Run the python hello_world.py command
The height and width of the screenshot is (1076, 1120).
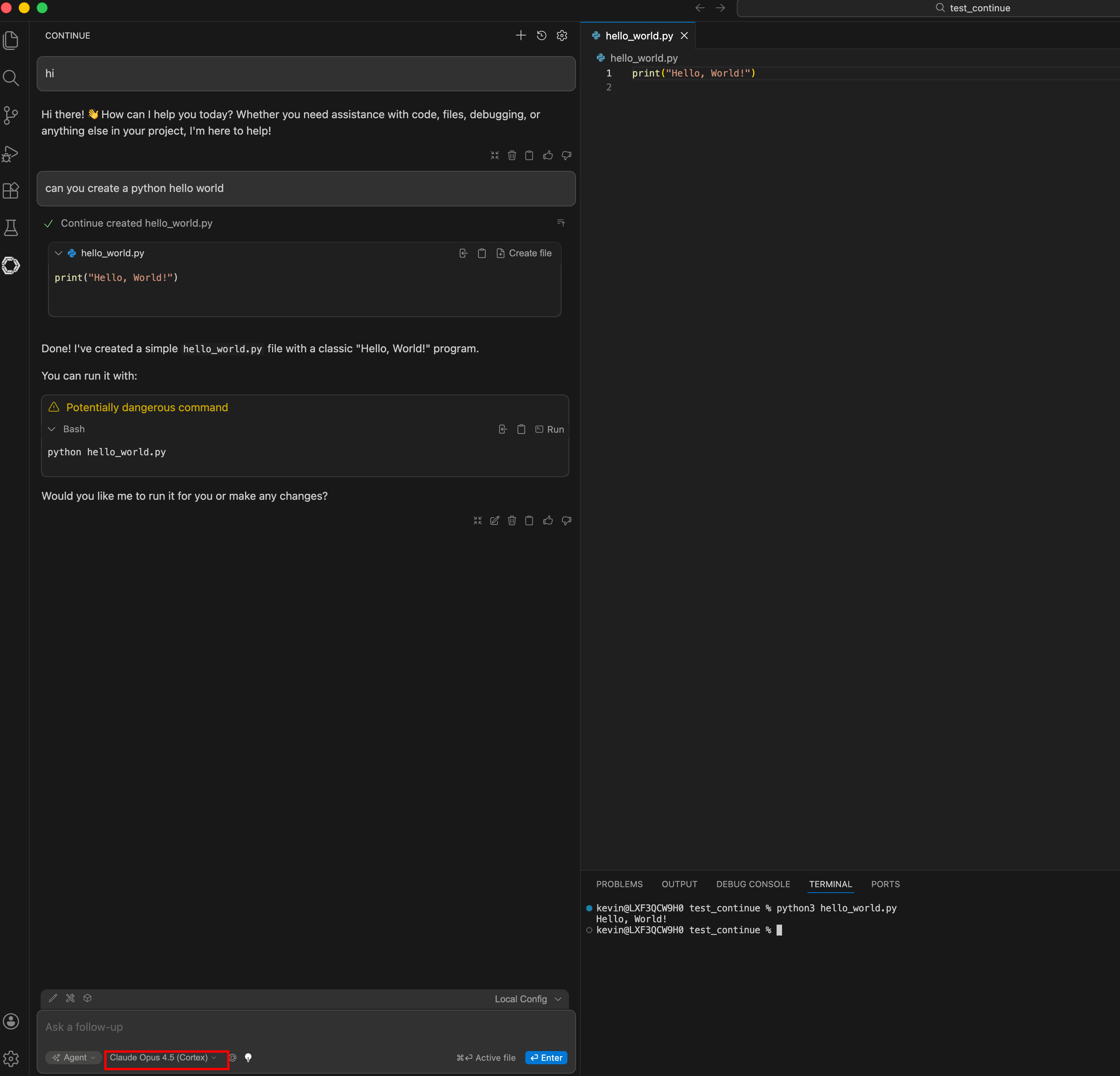point(549,429)
